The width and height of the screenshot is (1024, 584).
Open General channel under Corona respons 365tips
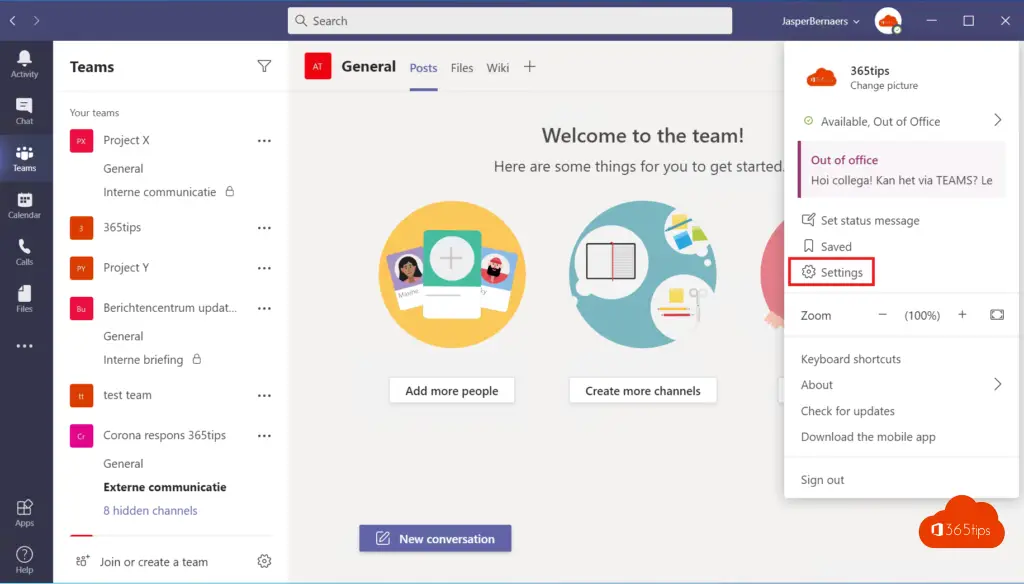(123, 464)
